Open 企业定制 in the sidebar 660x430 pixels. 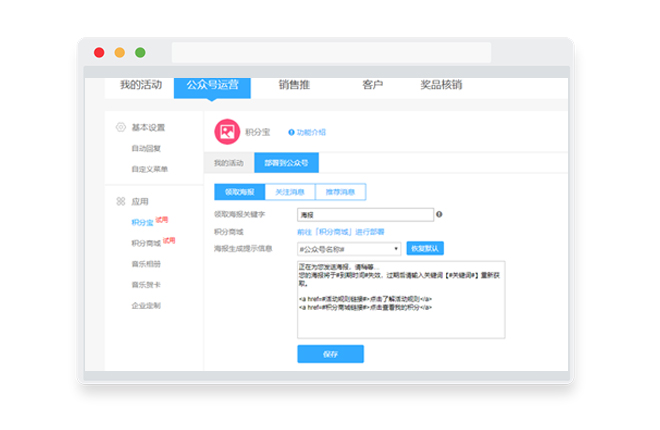146,305
